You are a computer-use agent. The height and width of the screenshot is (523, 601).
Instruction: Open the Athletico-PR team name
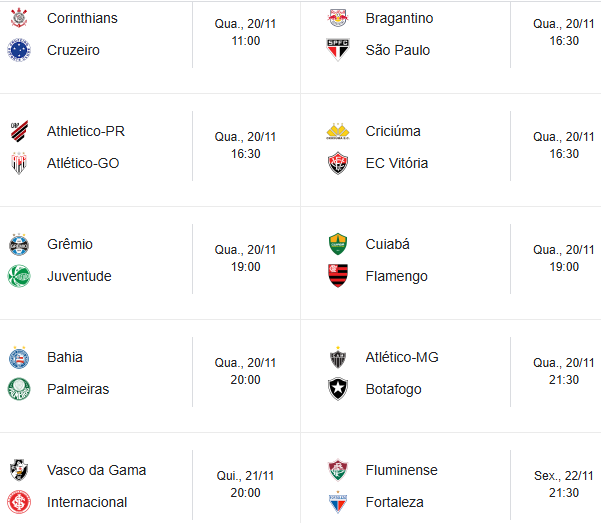click(86, 131)
